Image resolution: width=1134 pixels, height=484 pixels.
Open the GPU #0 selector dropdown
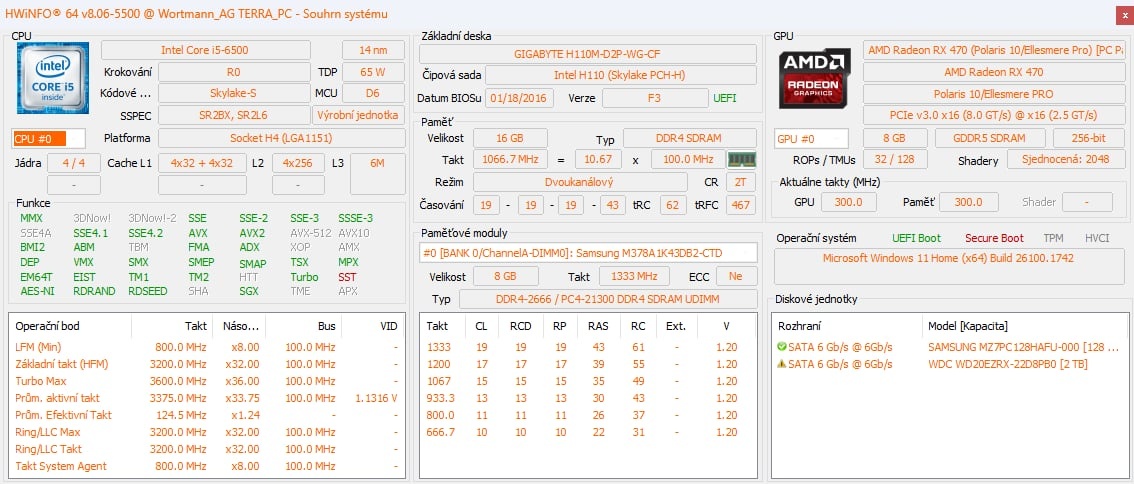point(811,139)
